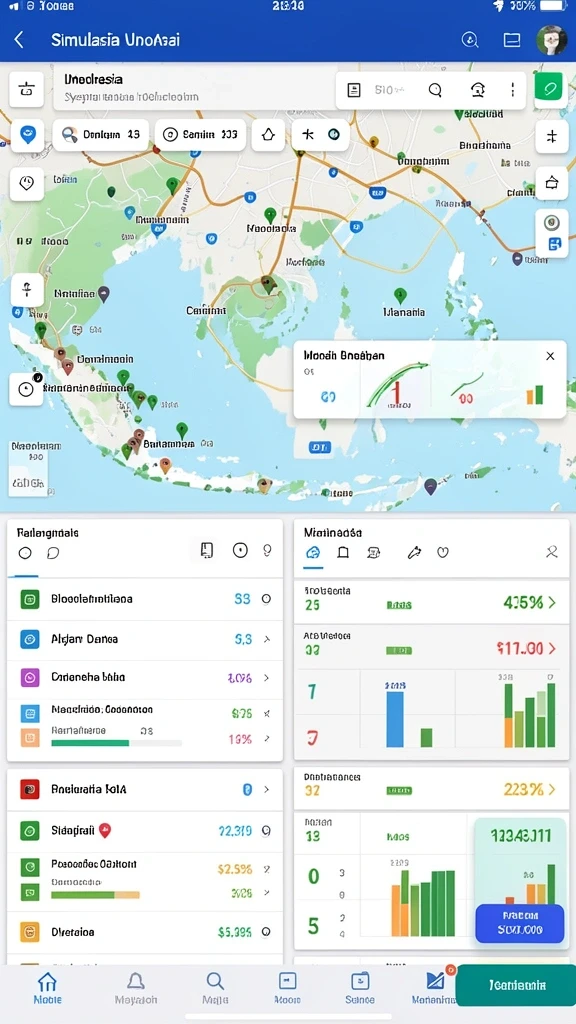Open the profile avatar in the header

(551, 40)
